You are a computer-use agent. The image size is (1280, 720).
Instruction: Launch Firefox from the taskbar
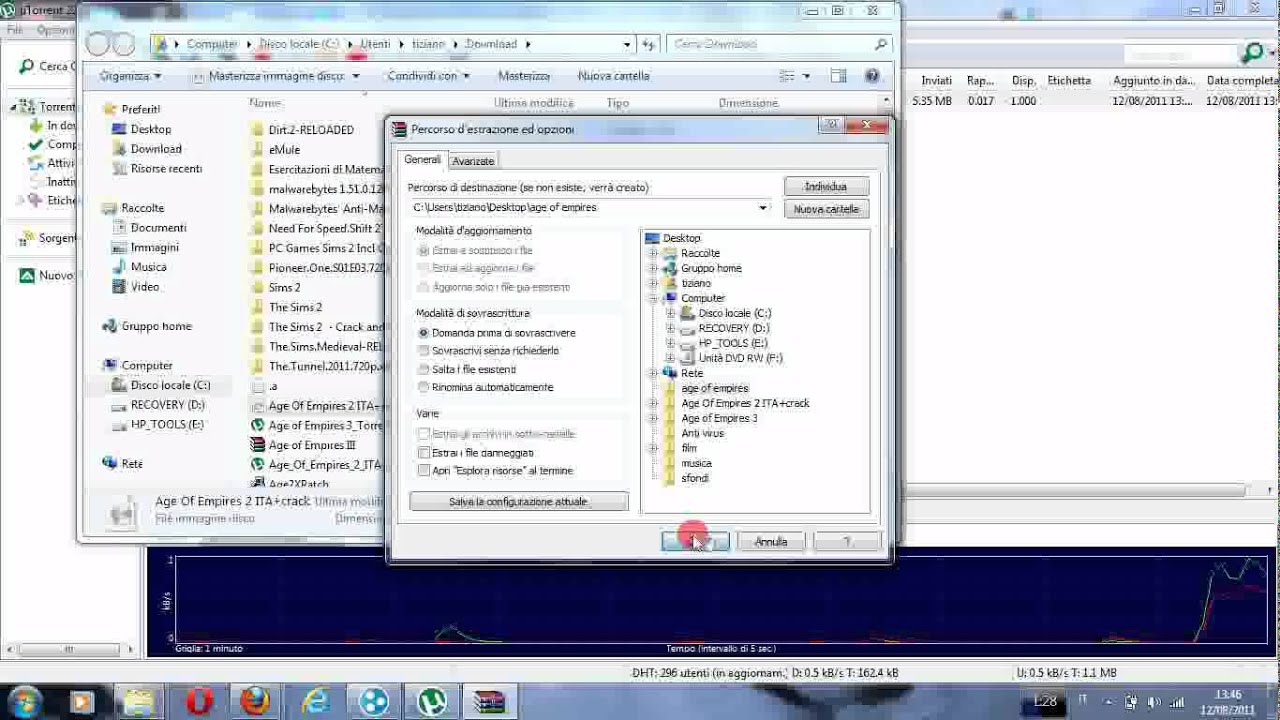pos(255,701)
